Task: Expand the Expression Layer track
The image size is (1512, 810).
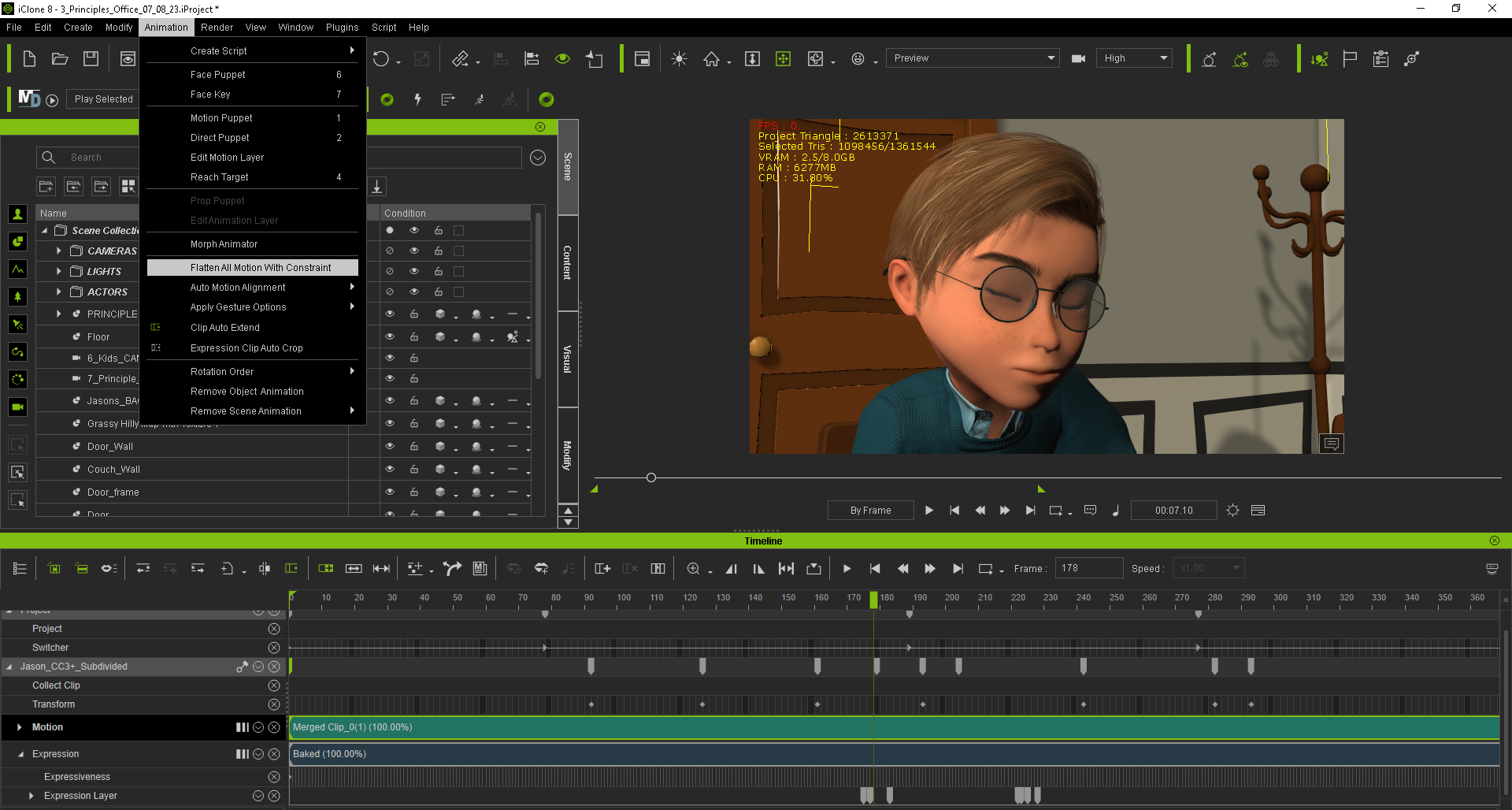Action: (x=31, y=796)
